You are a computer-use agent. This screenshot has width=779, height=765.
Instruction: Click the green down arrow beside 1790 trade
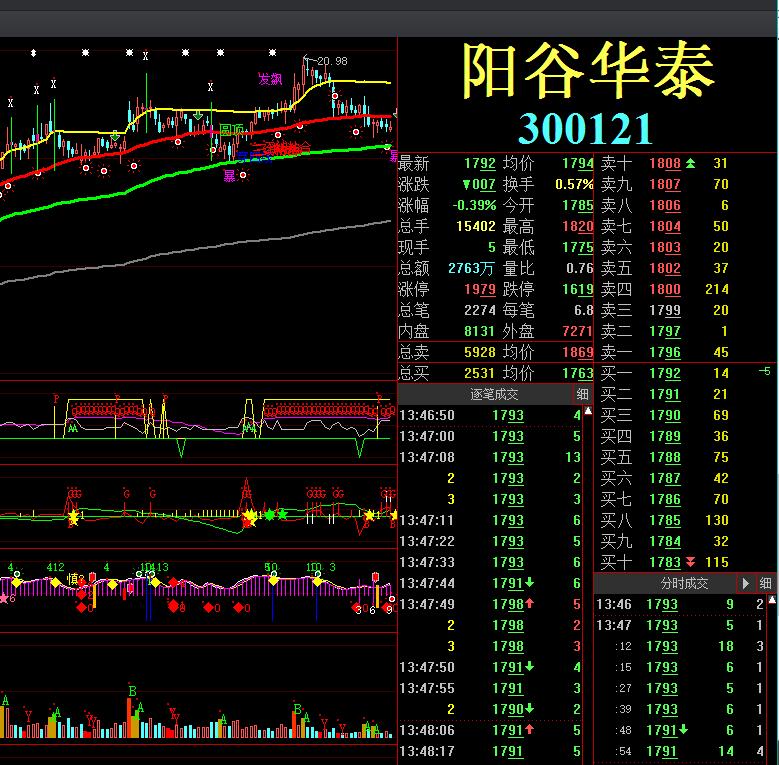[530, 708]
